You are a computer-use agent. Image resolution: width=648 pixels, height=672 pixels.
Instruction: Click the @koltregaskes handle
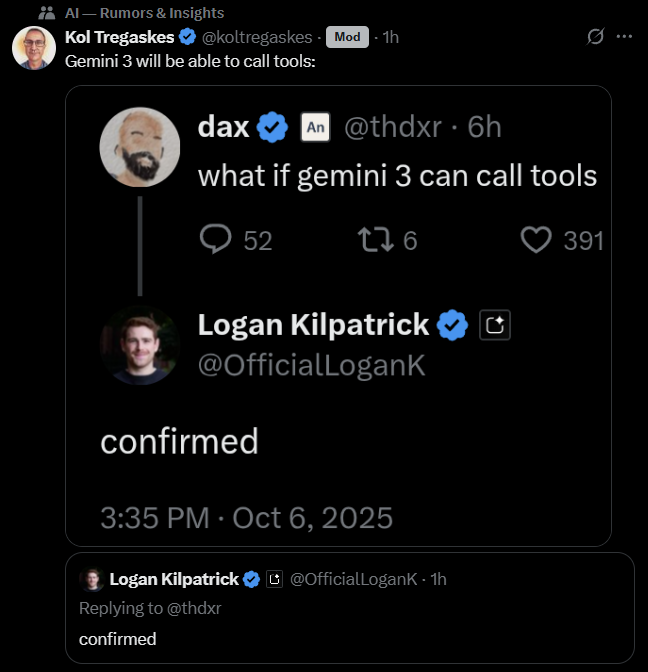(258, 37)
